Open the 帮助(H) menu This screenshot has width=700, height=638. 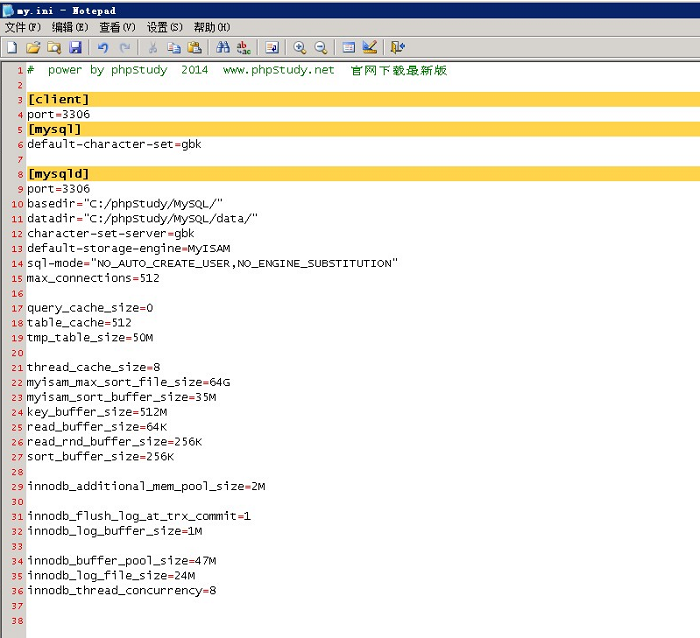pos(212,28)
